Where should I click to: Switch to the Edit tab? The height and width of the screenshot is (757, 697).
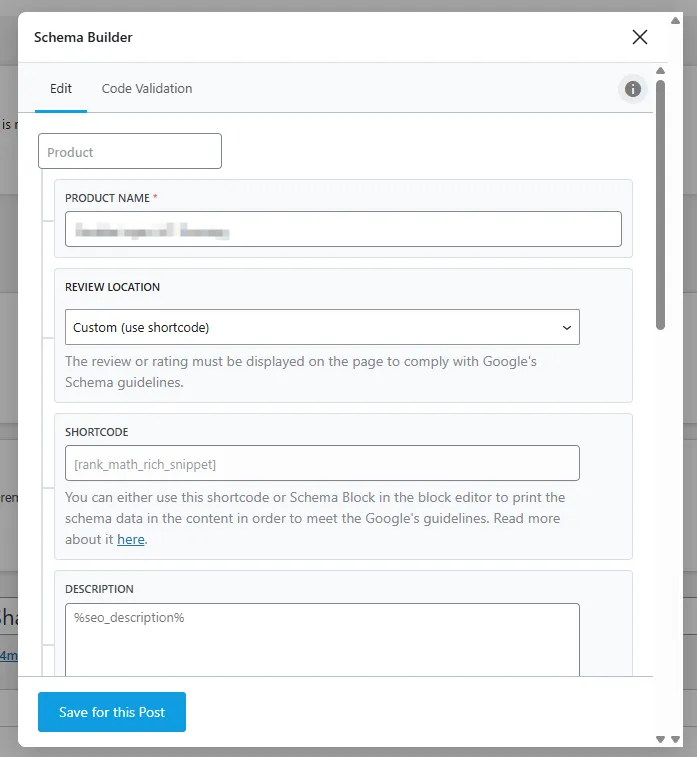click(x=61, y=89)
